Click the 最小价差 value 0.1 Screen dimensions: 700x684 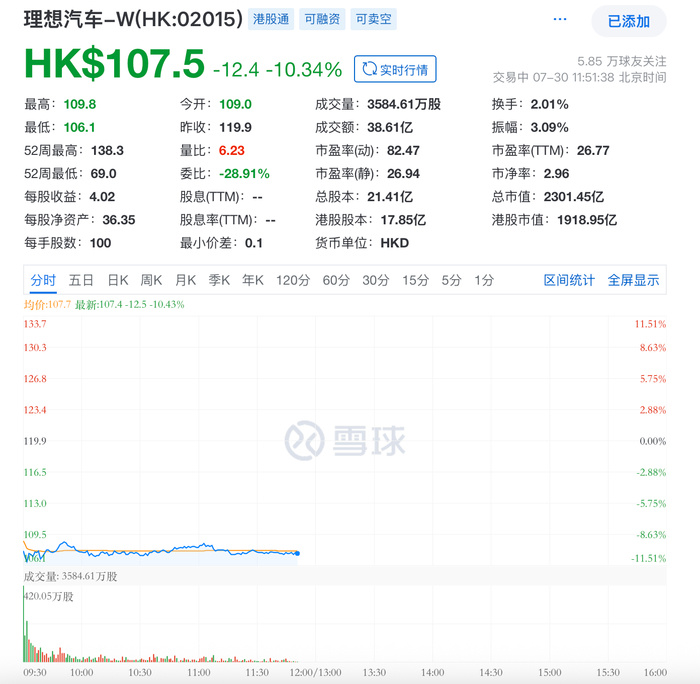tap(254, 243)
